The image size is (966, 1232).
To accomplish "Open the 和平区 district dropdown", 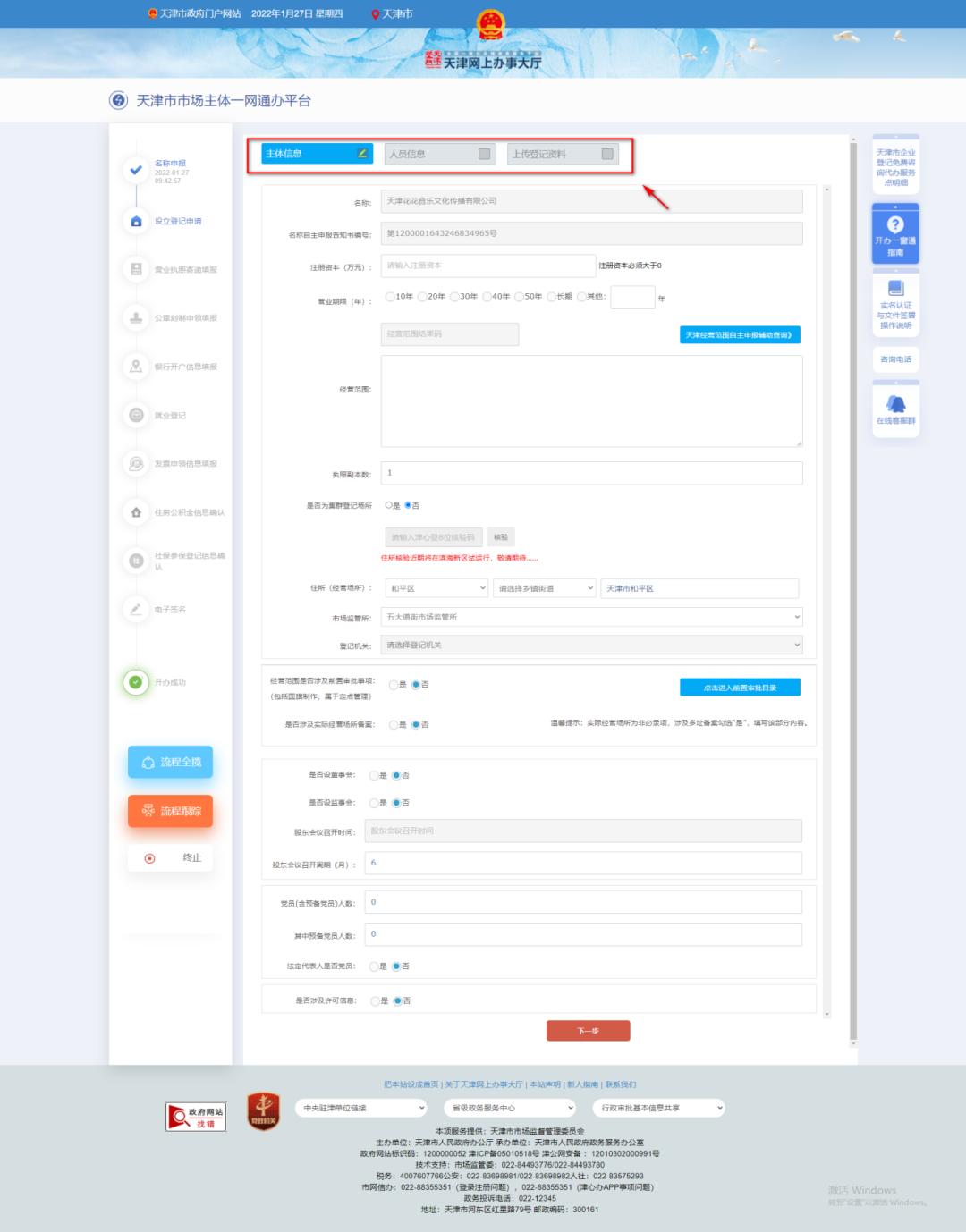I will (x=436, y=588).
